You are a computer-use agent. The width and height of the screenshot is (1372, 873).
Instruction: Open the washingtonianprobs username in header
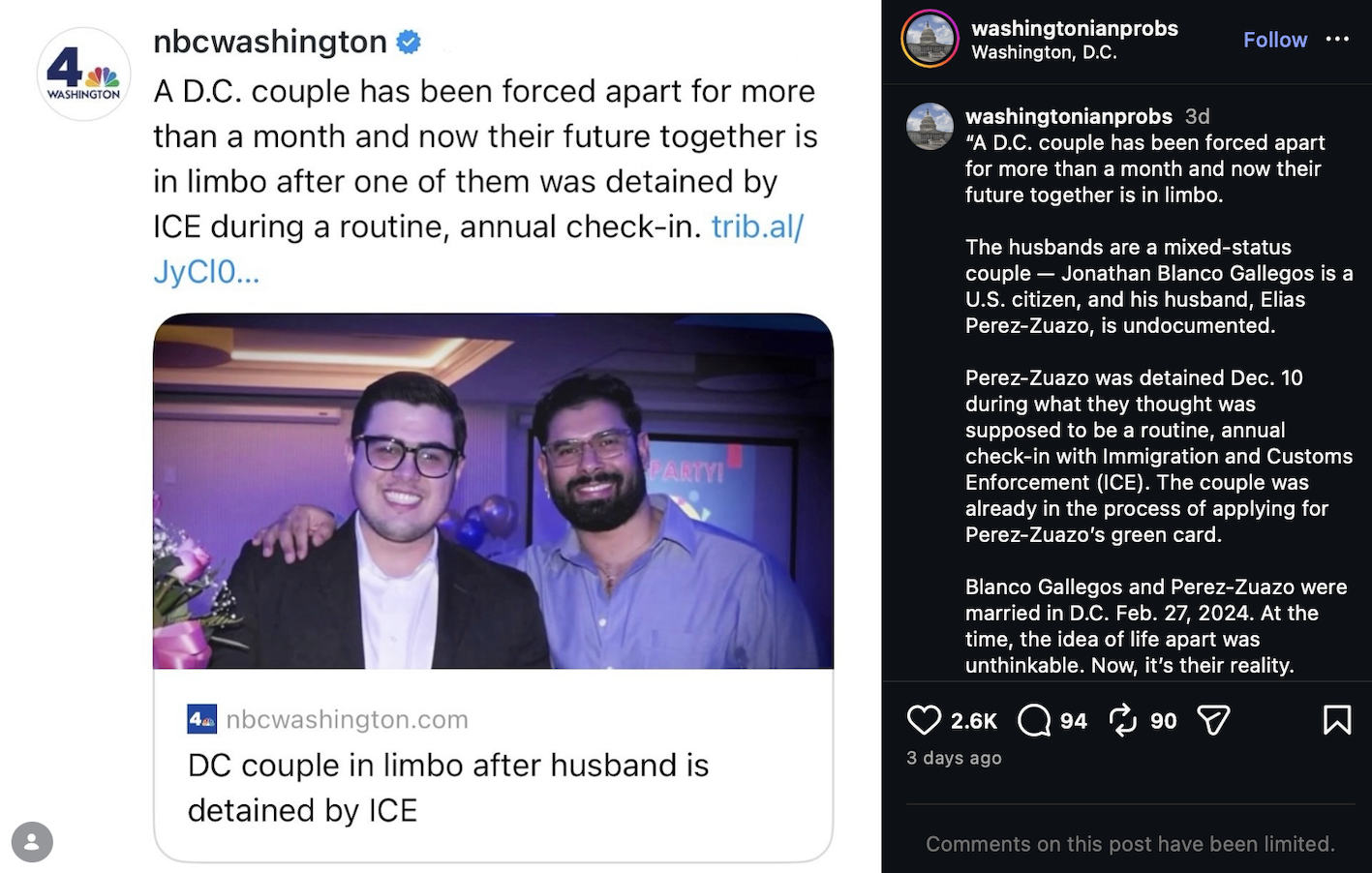(x=1074, y=28)
